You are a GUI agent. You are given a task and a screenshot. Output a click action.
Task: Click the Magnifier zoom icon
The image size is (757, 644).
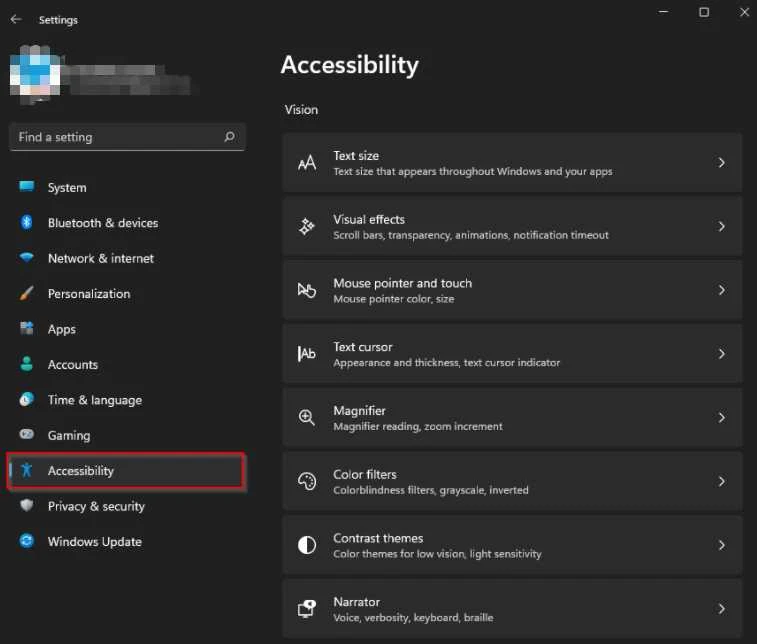click(307, 418)
